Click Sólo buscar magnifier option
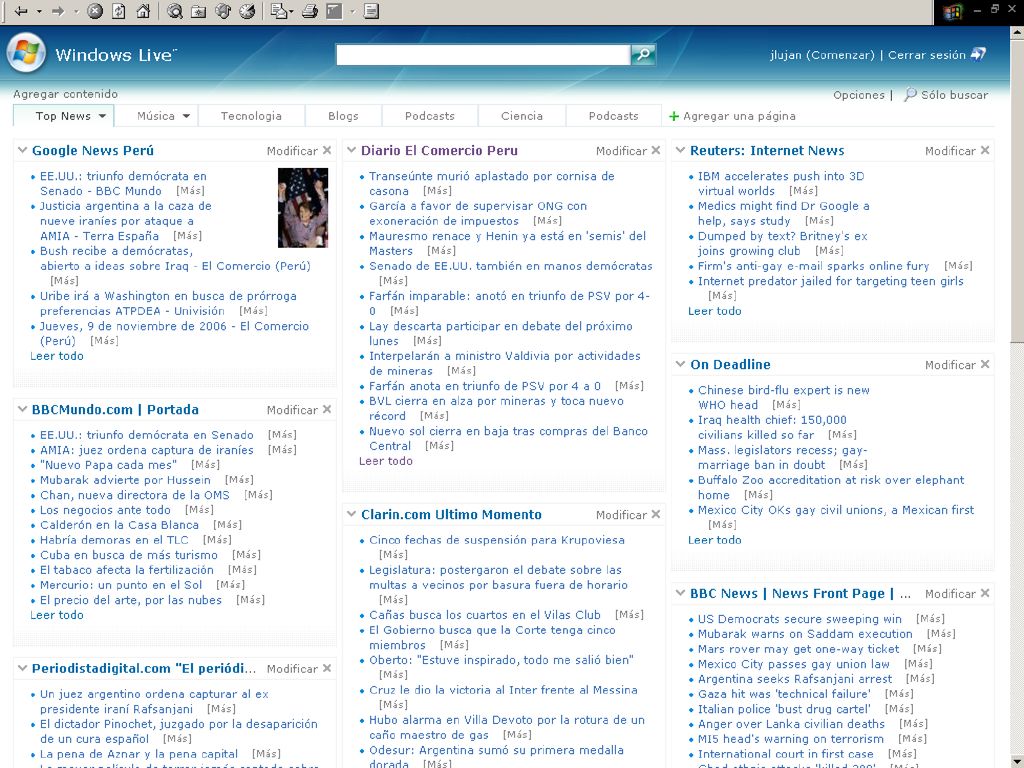Screen dimensions: 1024x768 coord(946,95)
